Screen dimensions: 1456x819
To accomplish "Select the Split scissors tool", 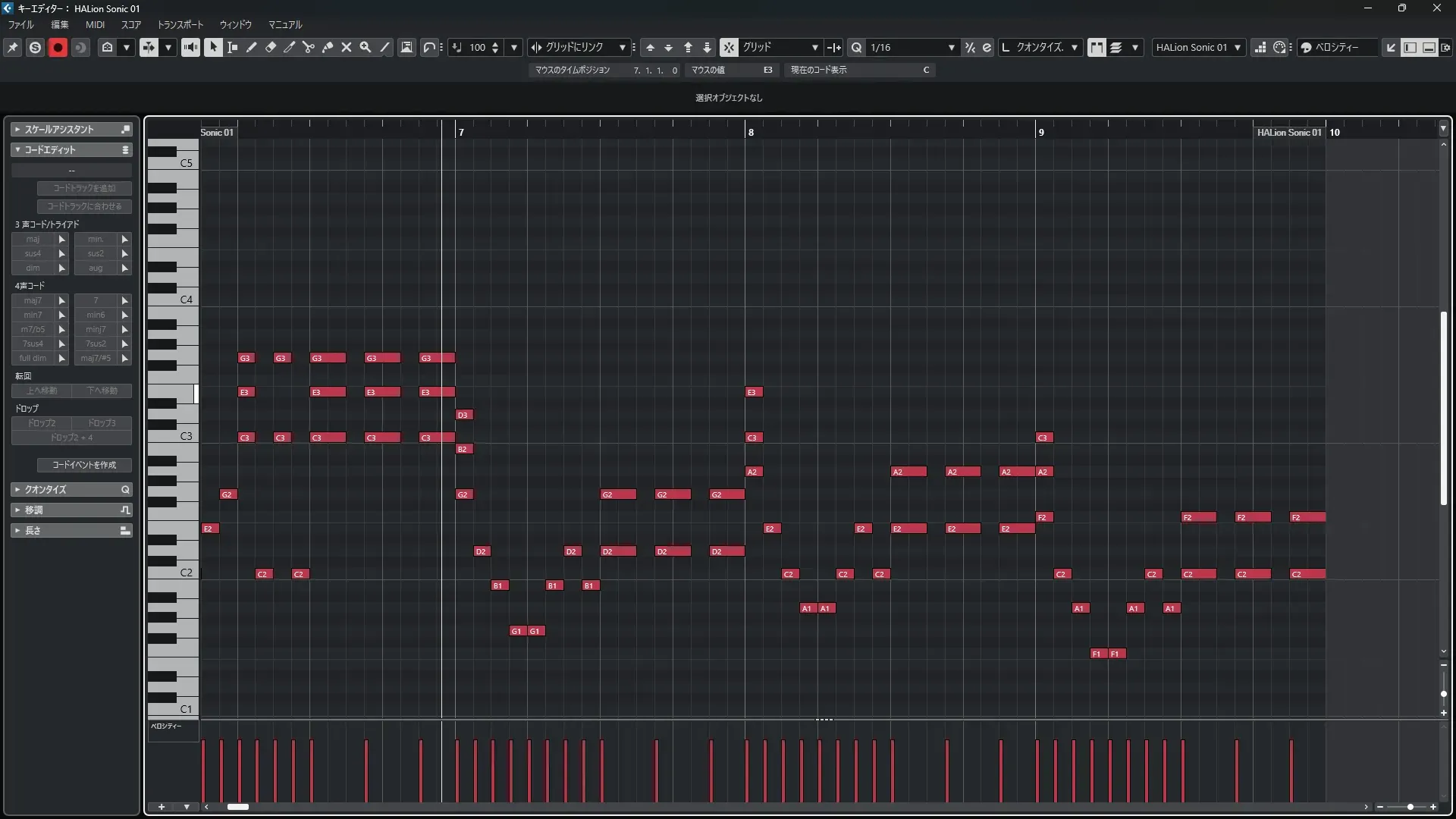I will [x=308, y=47].
